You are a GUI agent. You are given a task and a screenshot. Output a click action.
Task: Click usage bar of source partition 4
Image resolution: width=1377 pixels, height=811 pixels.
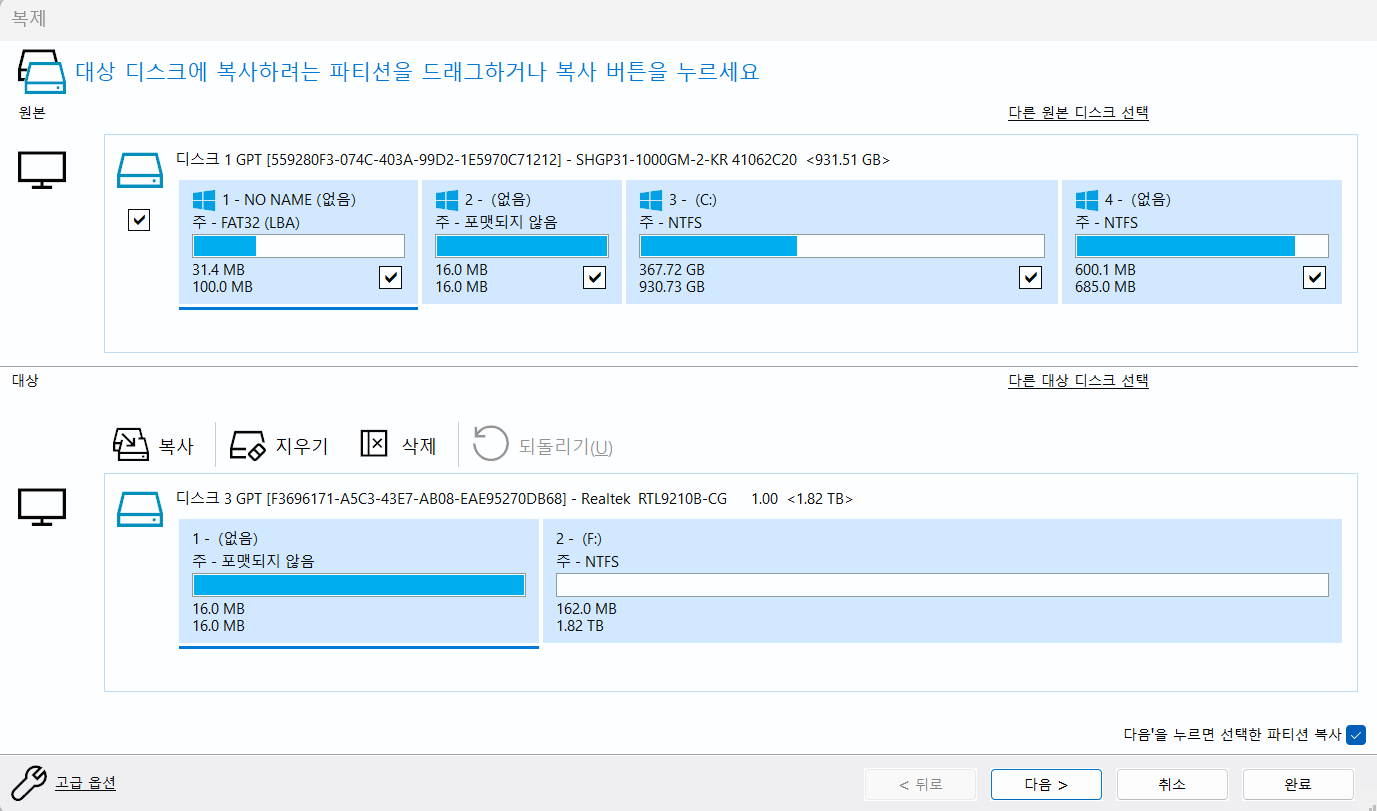pyautogui.click(x=1201, y=246)
